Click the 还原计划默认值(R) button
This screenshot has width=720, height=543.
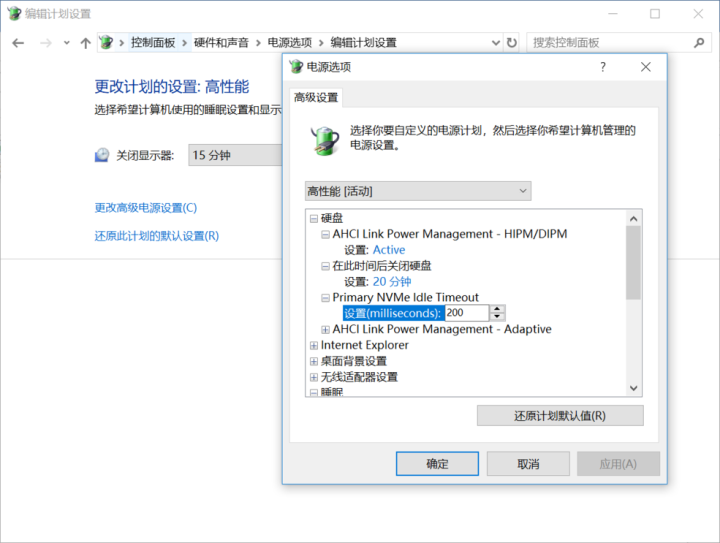560,415
